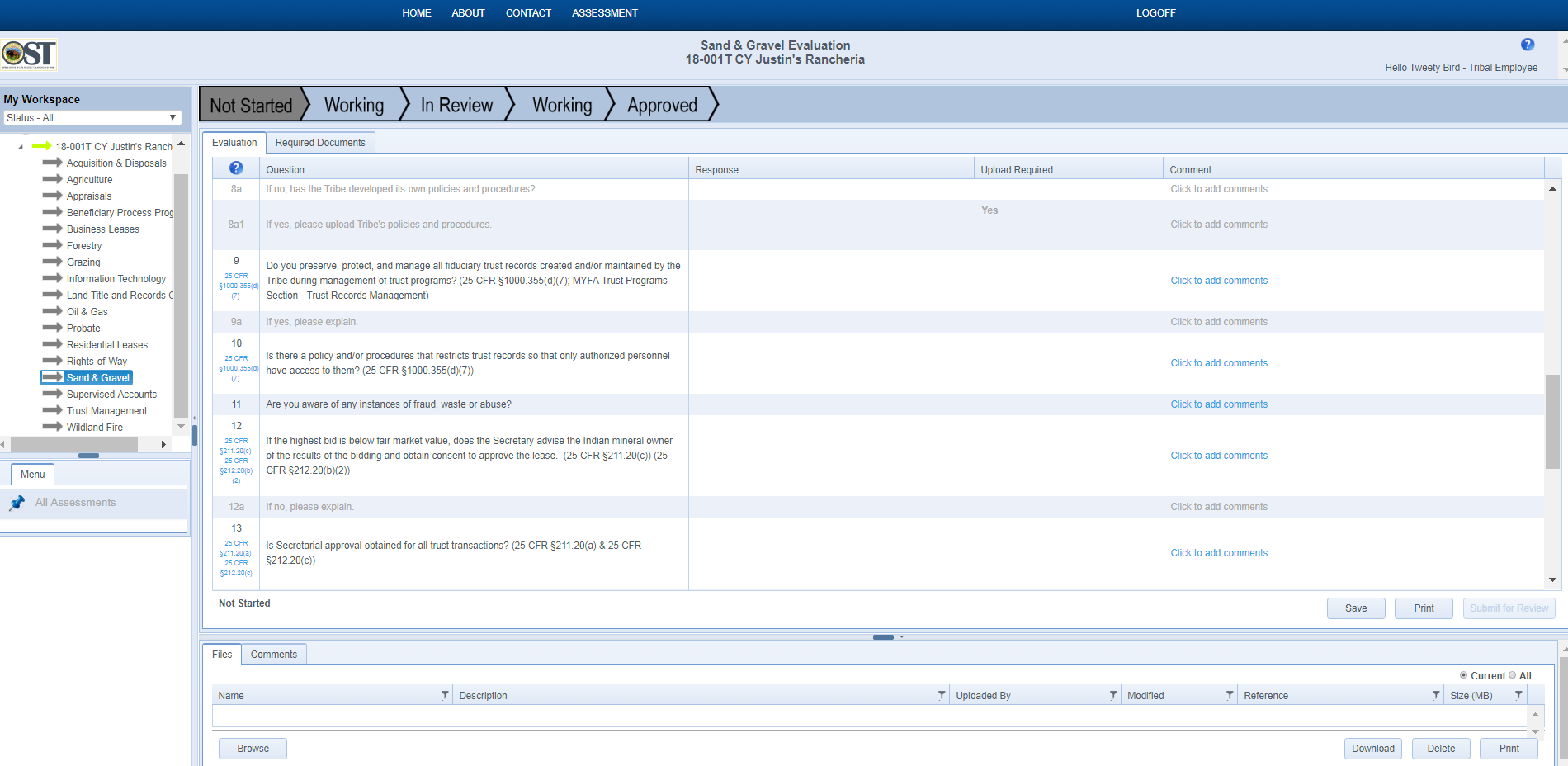
Task: Filter the Description column in Files
Action: pyautogui.click(x=942, y=695)
